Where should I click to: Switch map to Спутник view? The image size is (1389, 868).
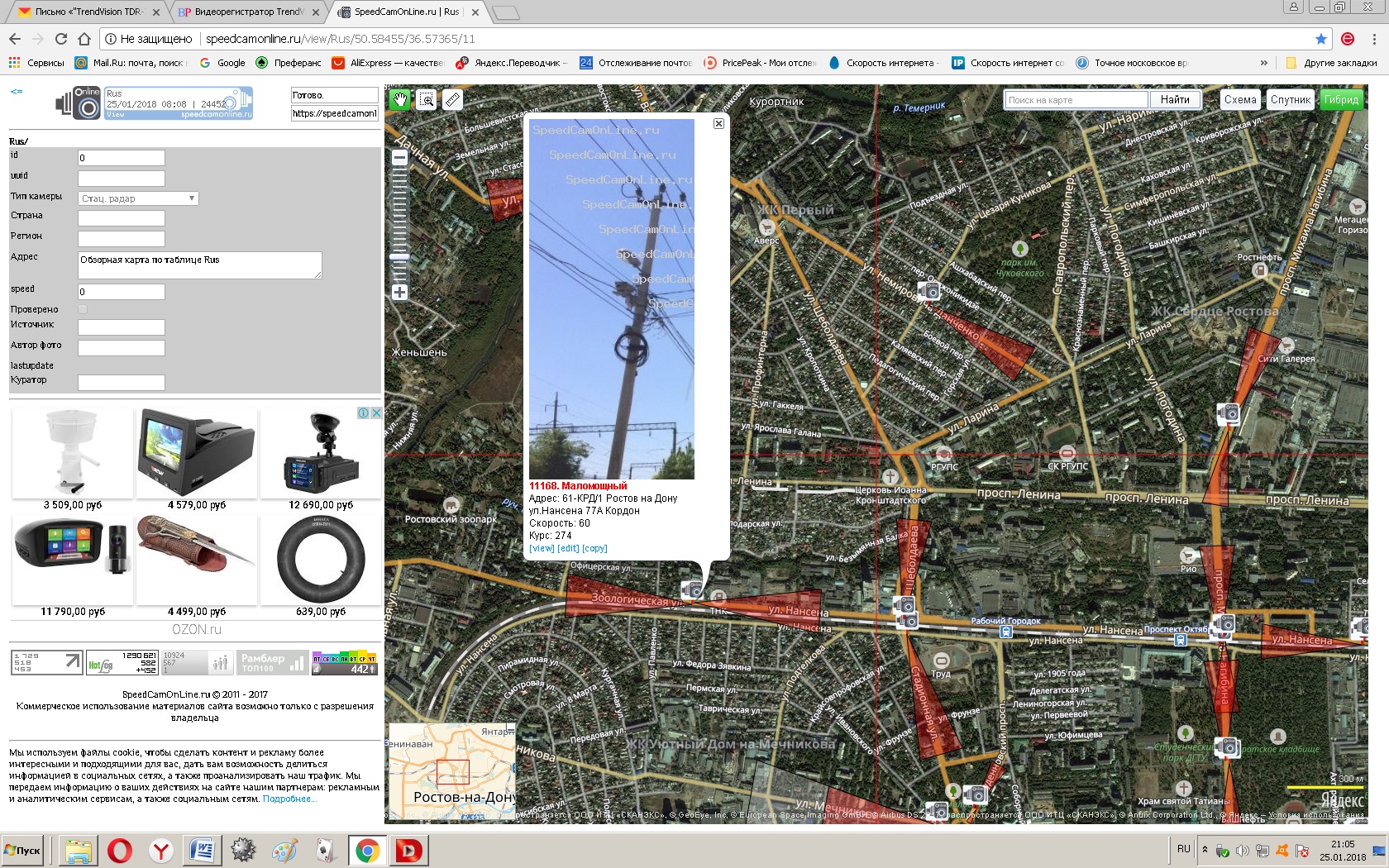tap(1290, 100)
